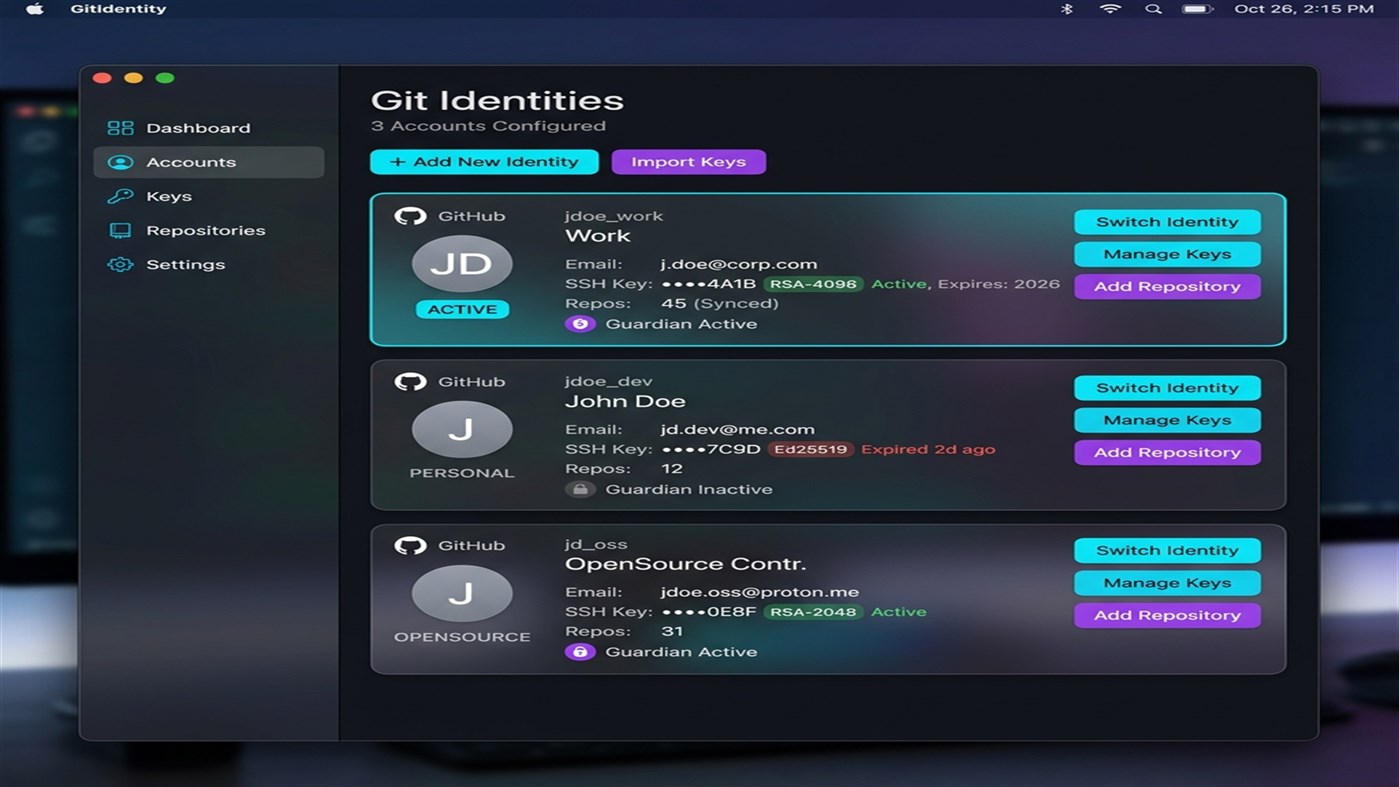Click Add New Identity button

pyautogui.click(x=484, y=162)
